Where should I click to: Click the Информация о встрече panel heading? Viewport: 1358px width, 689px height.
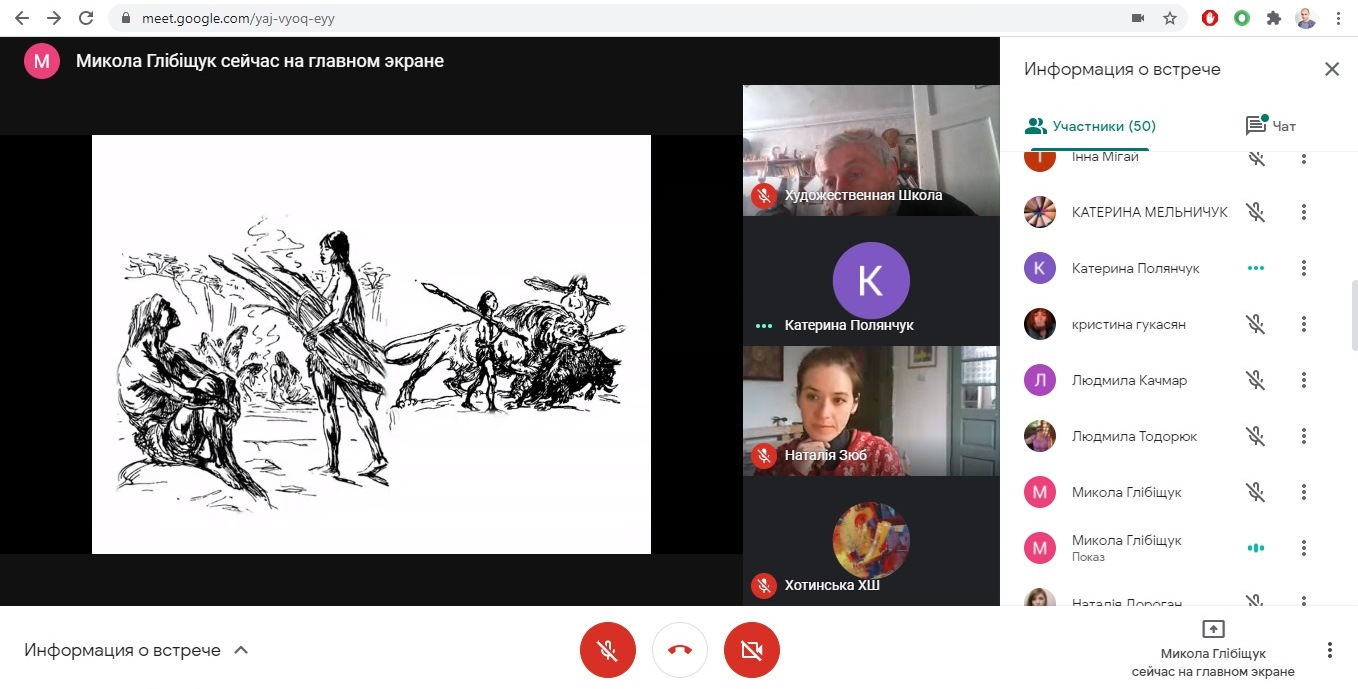[1122, 69]
